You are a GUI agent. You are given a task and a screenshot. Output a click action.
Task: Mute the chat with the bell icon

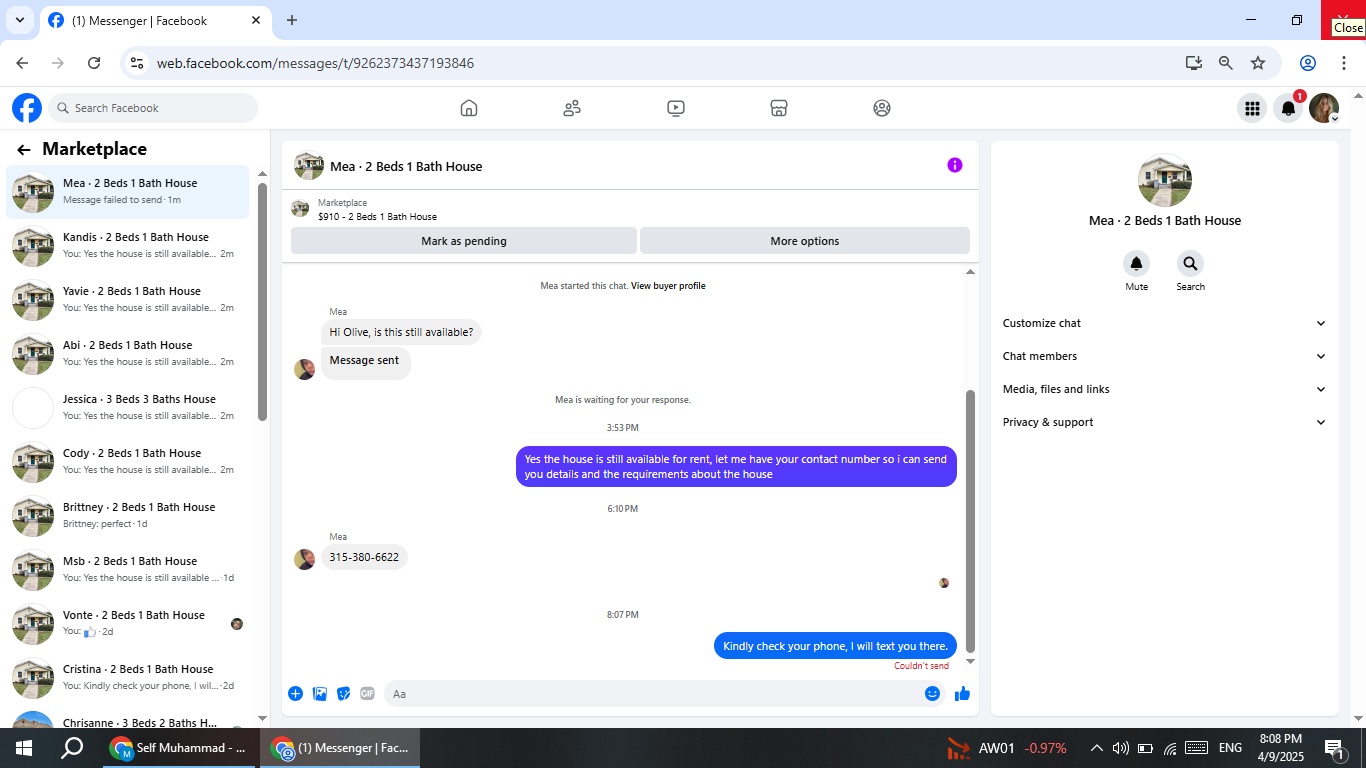pos(1136,264)
